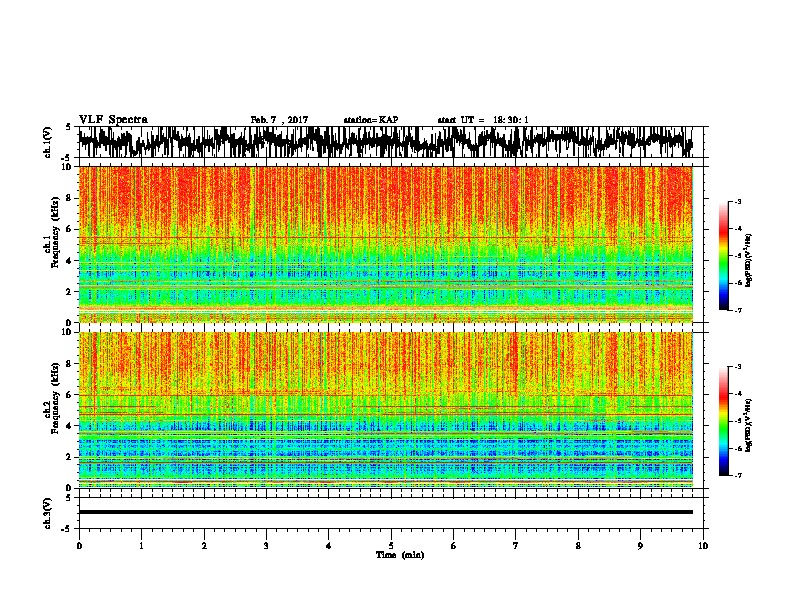This screenshot has width=792, height=612.
Task: Click the "station=KAP" header label
Action: click(x=371, y=120)
